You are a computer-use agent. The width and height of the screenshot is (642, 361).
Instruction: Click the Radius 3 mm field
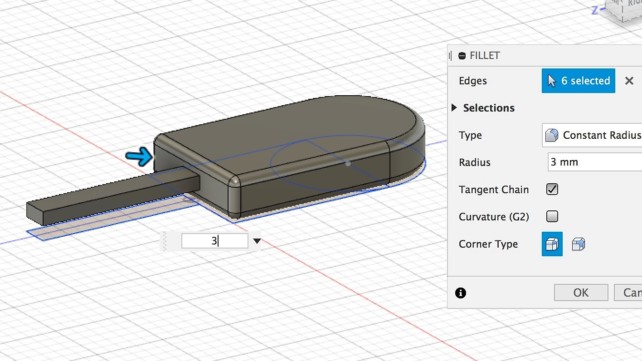pos(595,162)
